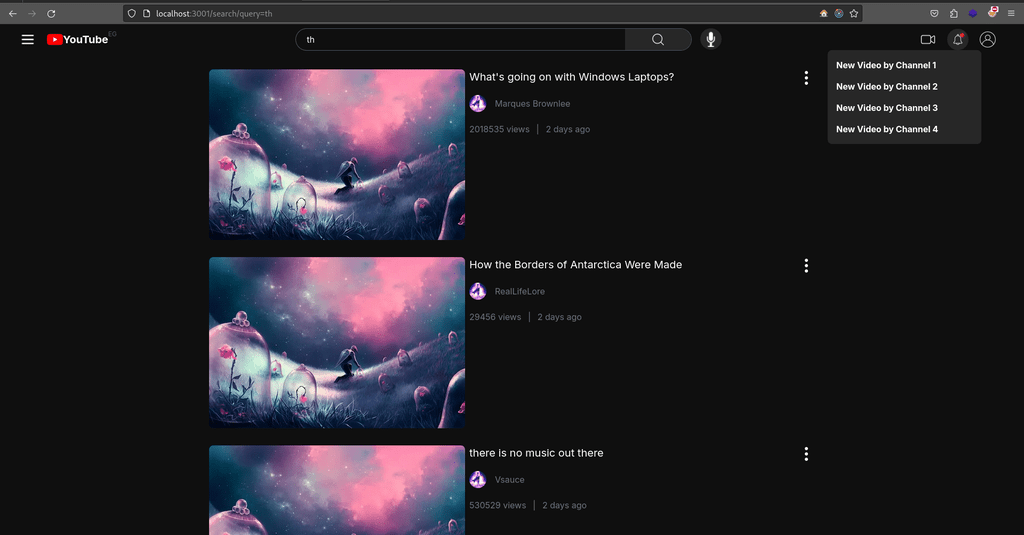Click thumbnail of Windows Laptops video
1024x535 pixels.
337,155
